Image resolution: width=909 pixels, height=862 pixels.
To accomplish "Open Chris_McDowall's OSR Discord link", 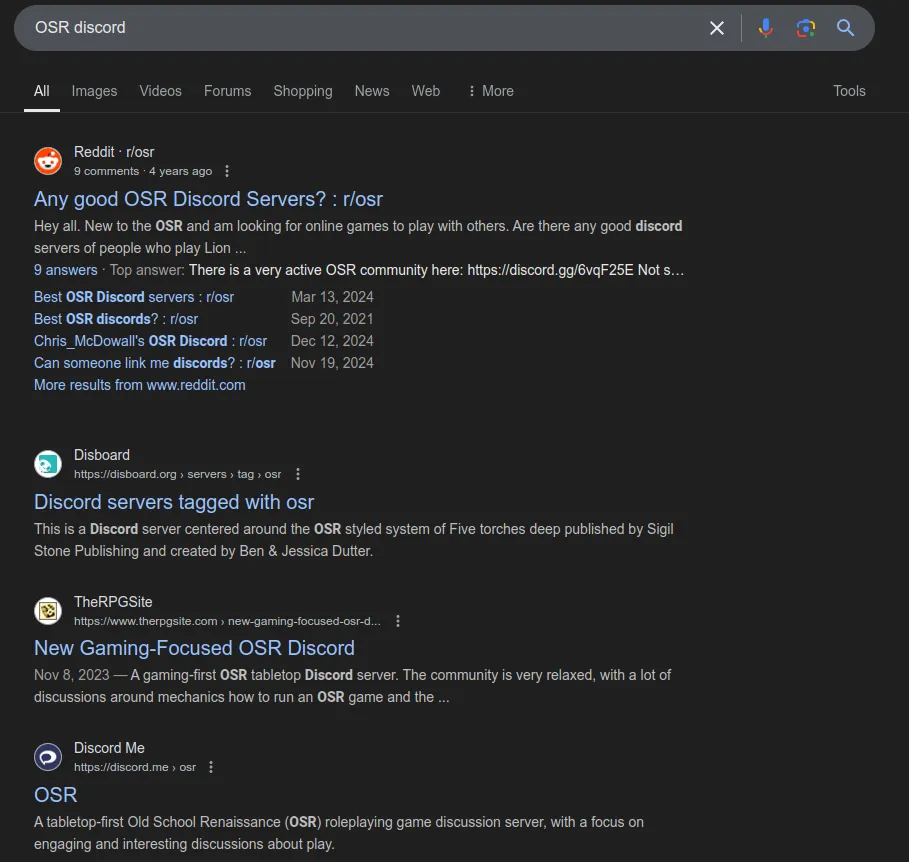I will [x=150, y=341].
